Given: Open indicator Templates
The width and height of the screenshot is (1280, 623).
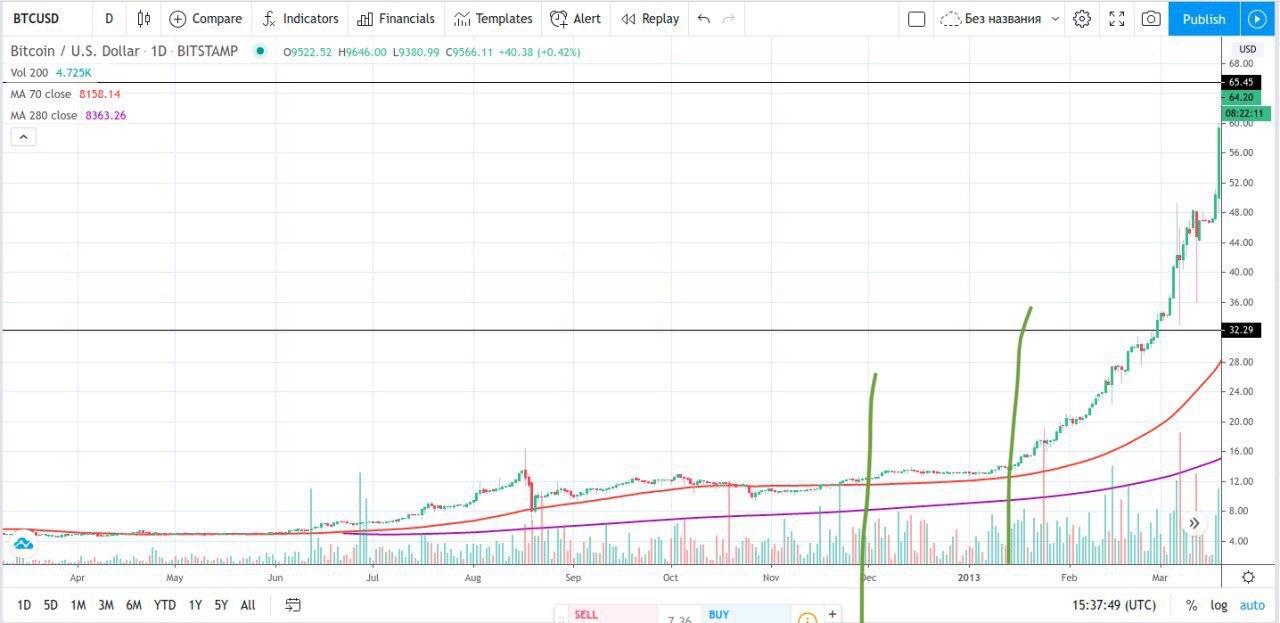Looking at the screenshot, I should pos(493,18).
